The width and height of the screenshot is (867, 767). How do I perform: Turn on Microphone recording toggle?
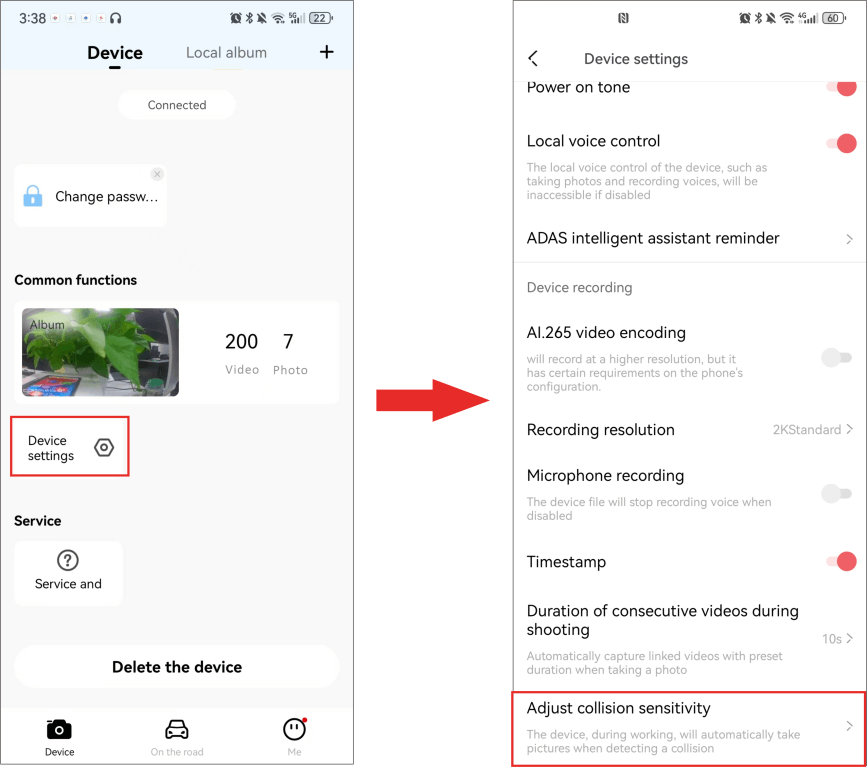click(837, 493)
